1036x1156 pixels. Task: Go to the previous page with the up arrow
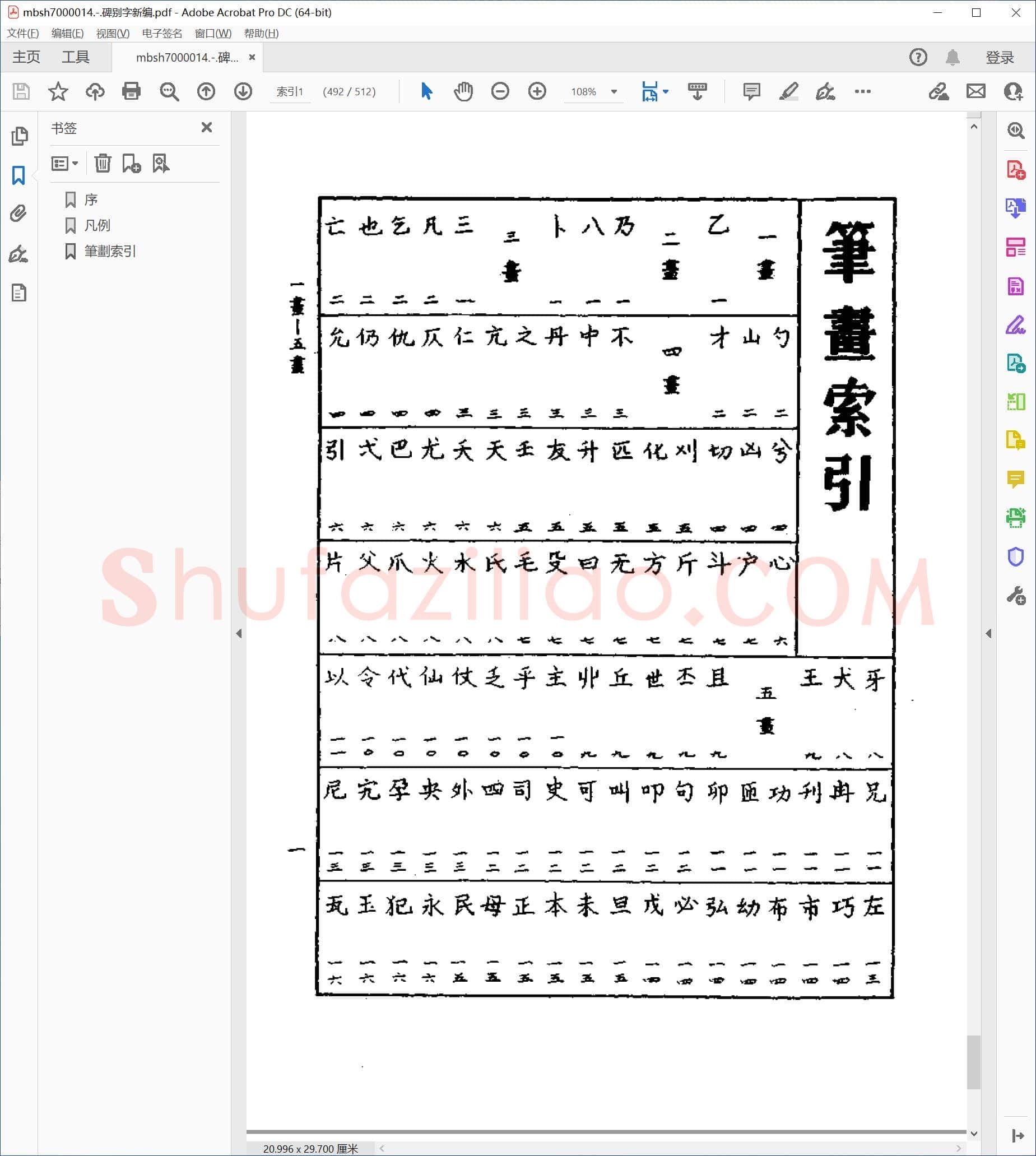206,91
